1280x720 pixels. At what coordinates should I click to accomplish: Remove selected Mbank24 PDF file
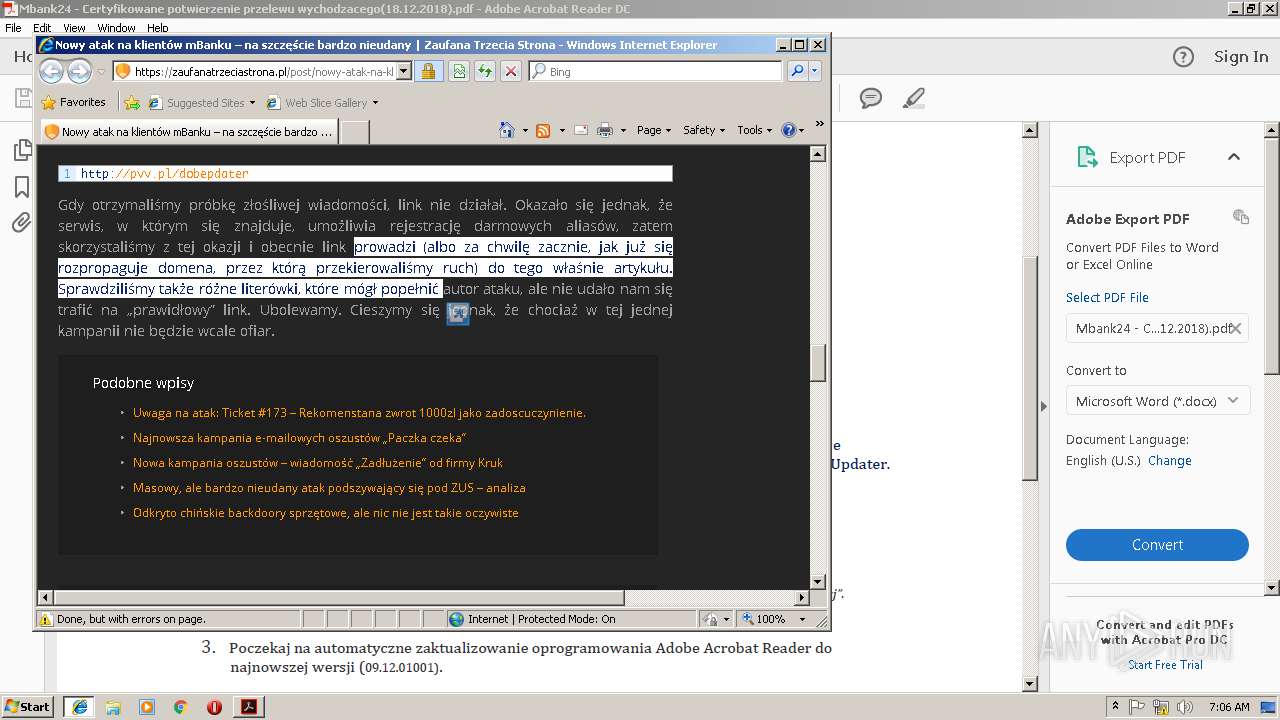pyautogui.click(x=1236, y=328)
